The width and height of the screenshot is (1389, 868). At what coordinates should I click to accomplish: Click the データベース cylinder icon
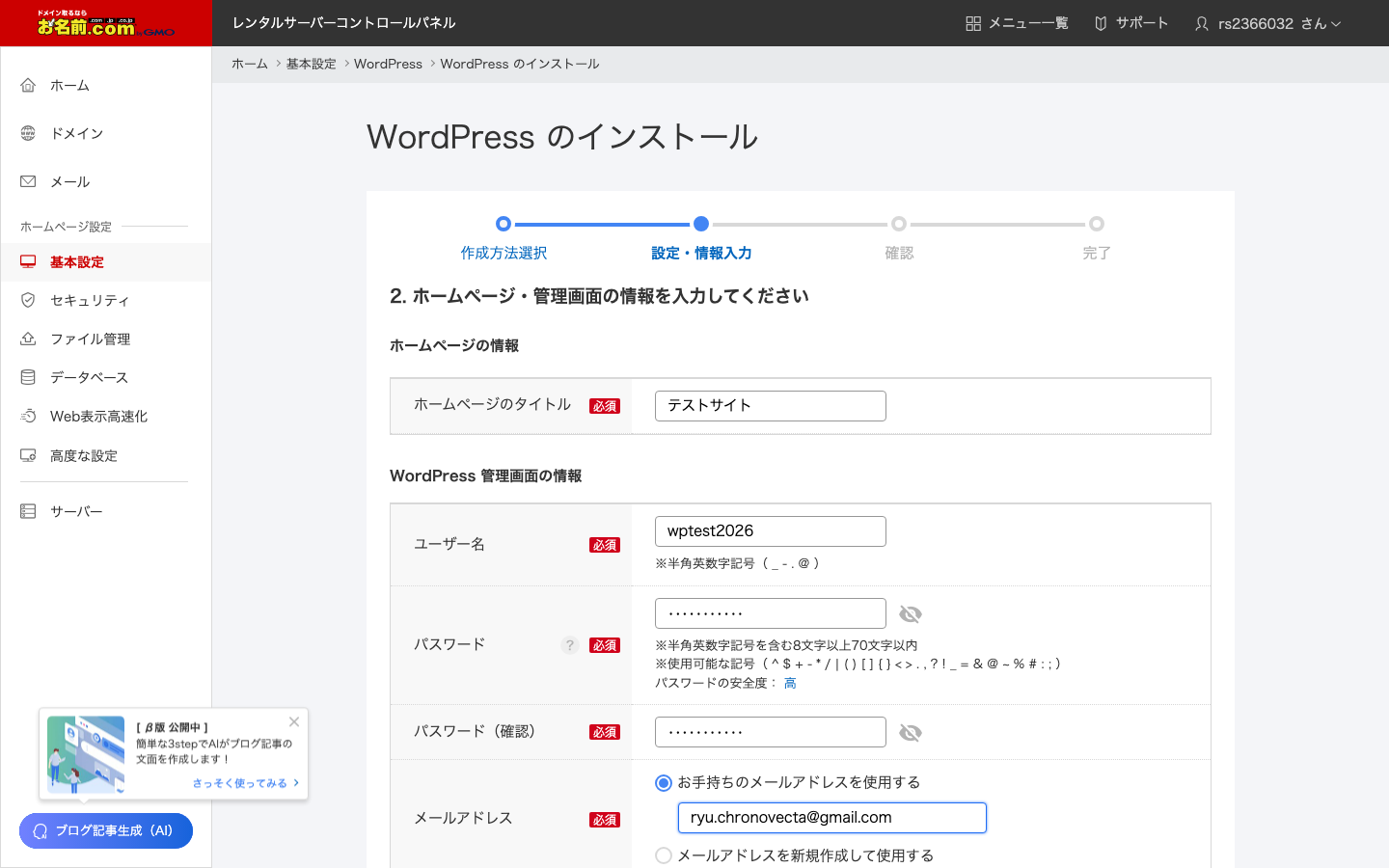[x=28, y=377]
